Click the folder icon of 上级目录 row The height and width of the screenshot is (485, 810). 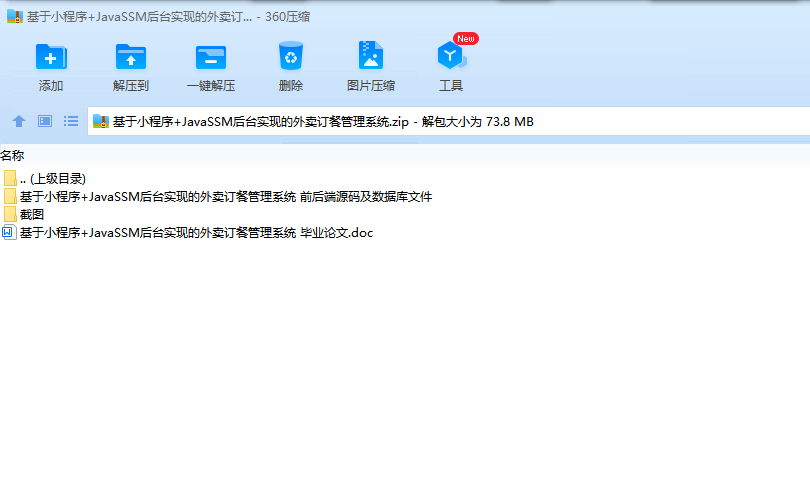(x=10, y=179)
